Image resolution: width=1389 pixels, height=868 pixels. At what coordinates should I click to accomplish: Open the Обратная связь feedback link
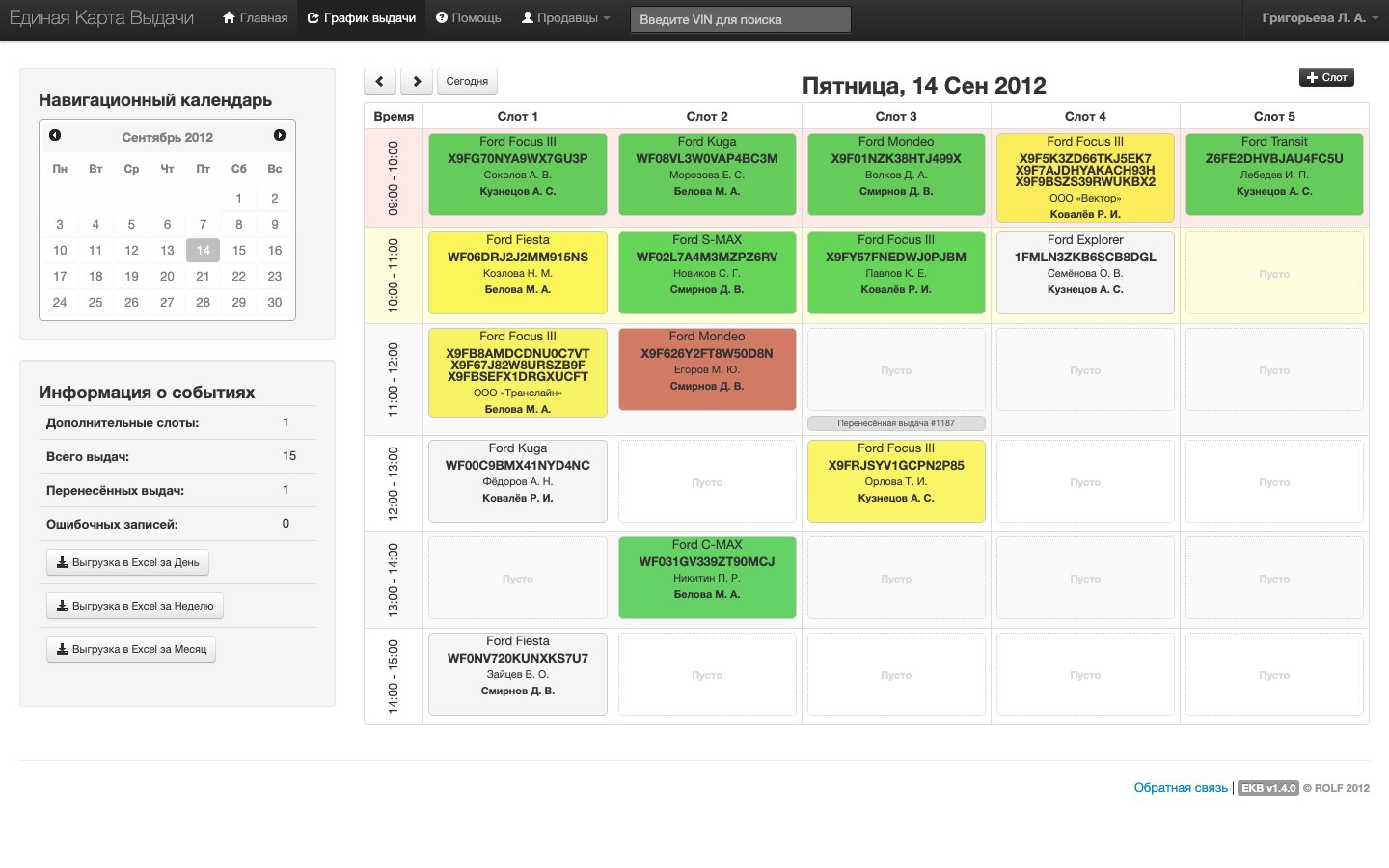1181,788
